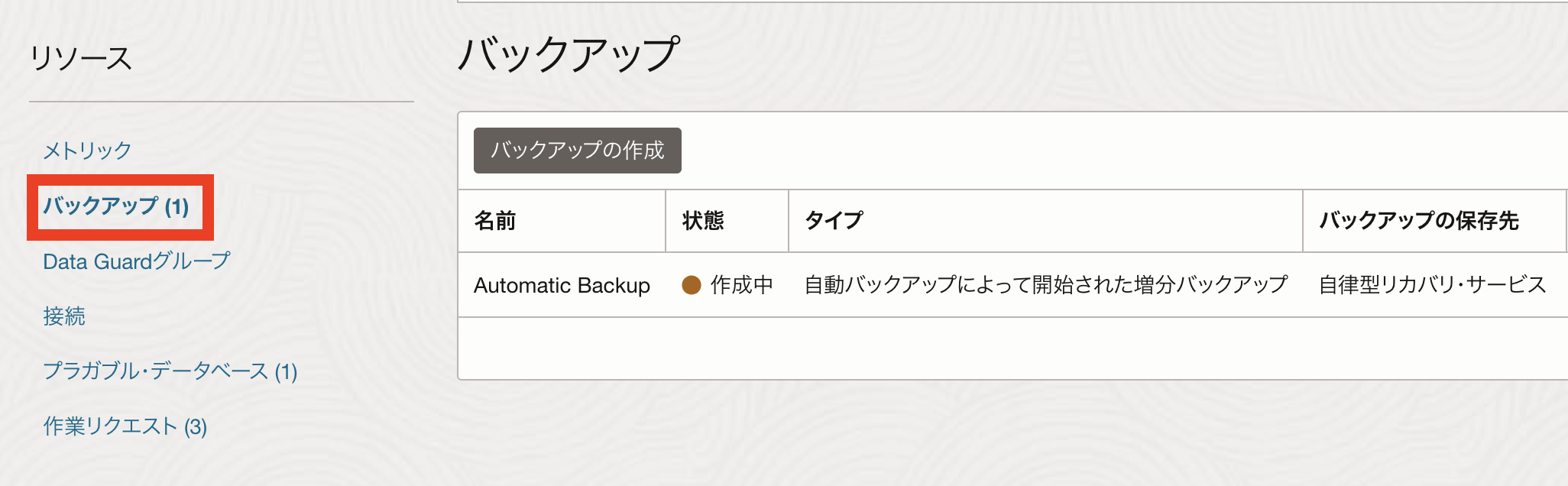Screen dimensions: 1568x486
Task: Select バックアップ (1) in the resources list
Action: [116, 206]
